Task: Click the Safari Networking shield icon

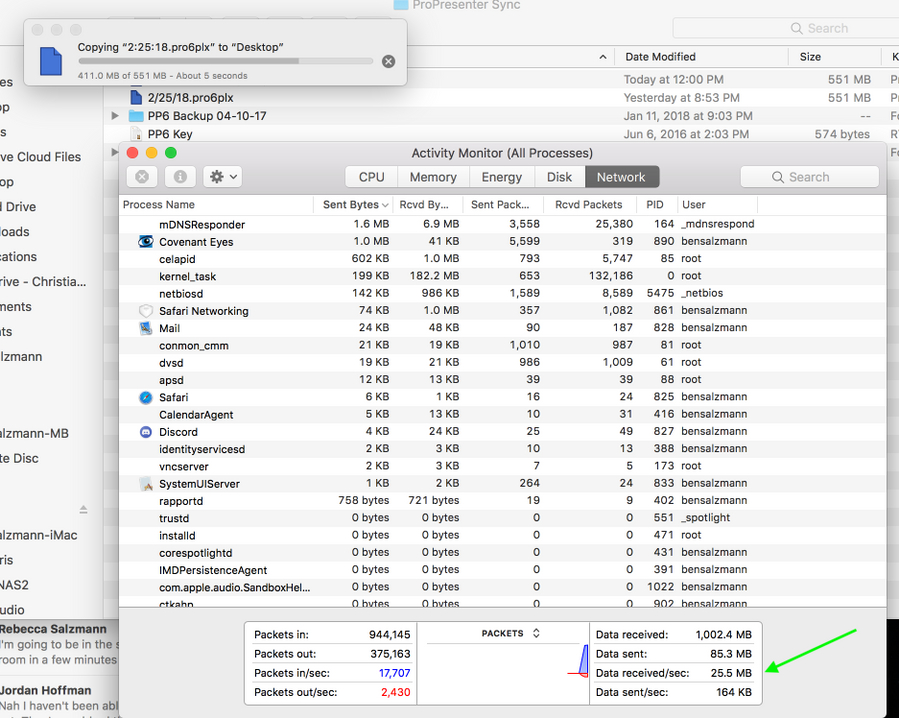Action: (x=146, y=311)
